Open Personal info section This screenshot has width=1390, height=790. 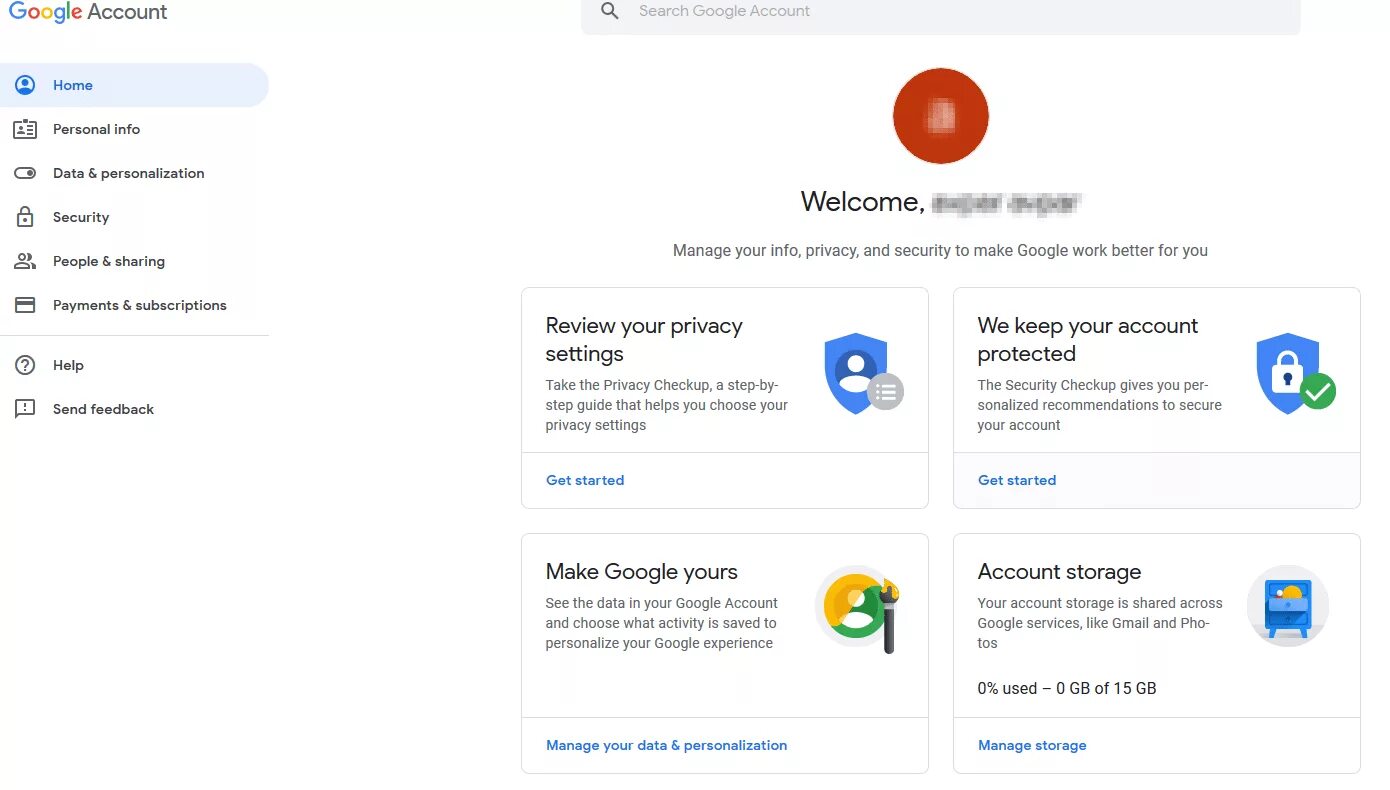pos(134,129)
